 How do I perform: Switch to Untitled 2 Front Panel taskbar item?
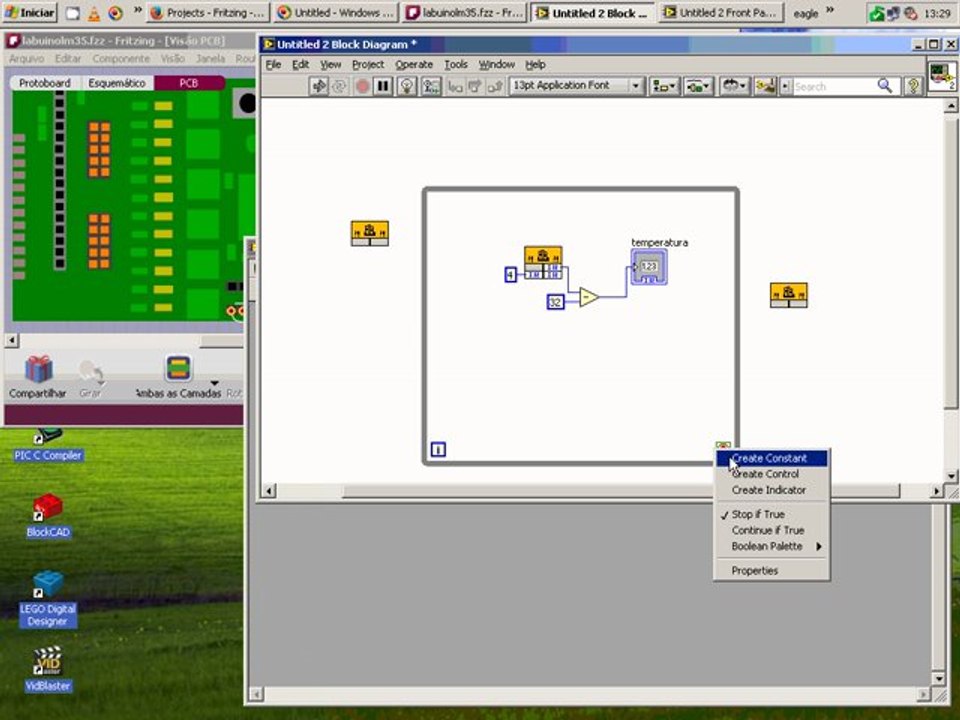[722, 13]
